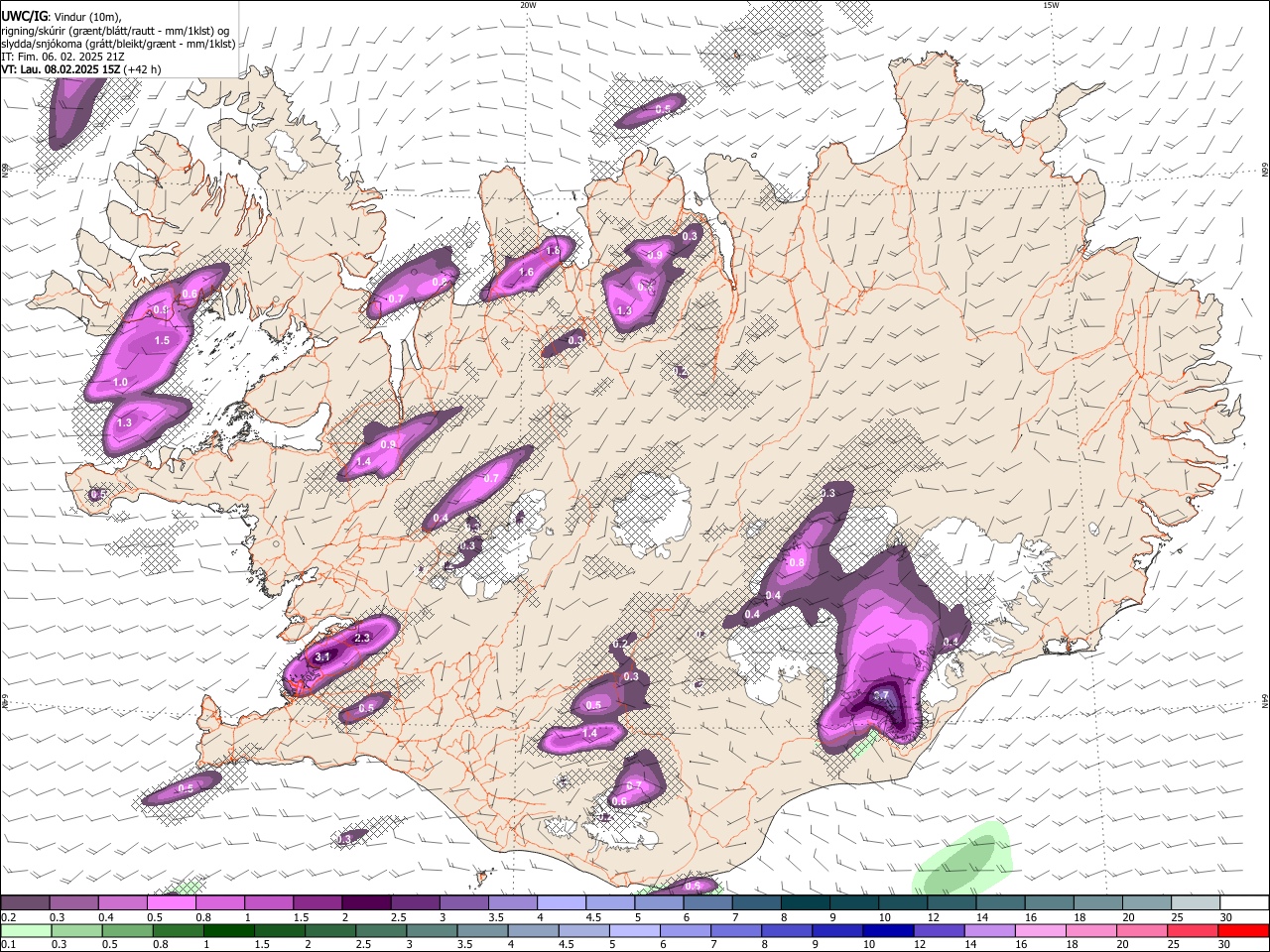Click the 0.8 value label on the map

797,562
